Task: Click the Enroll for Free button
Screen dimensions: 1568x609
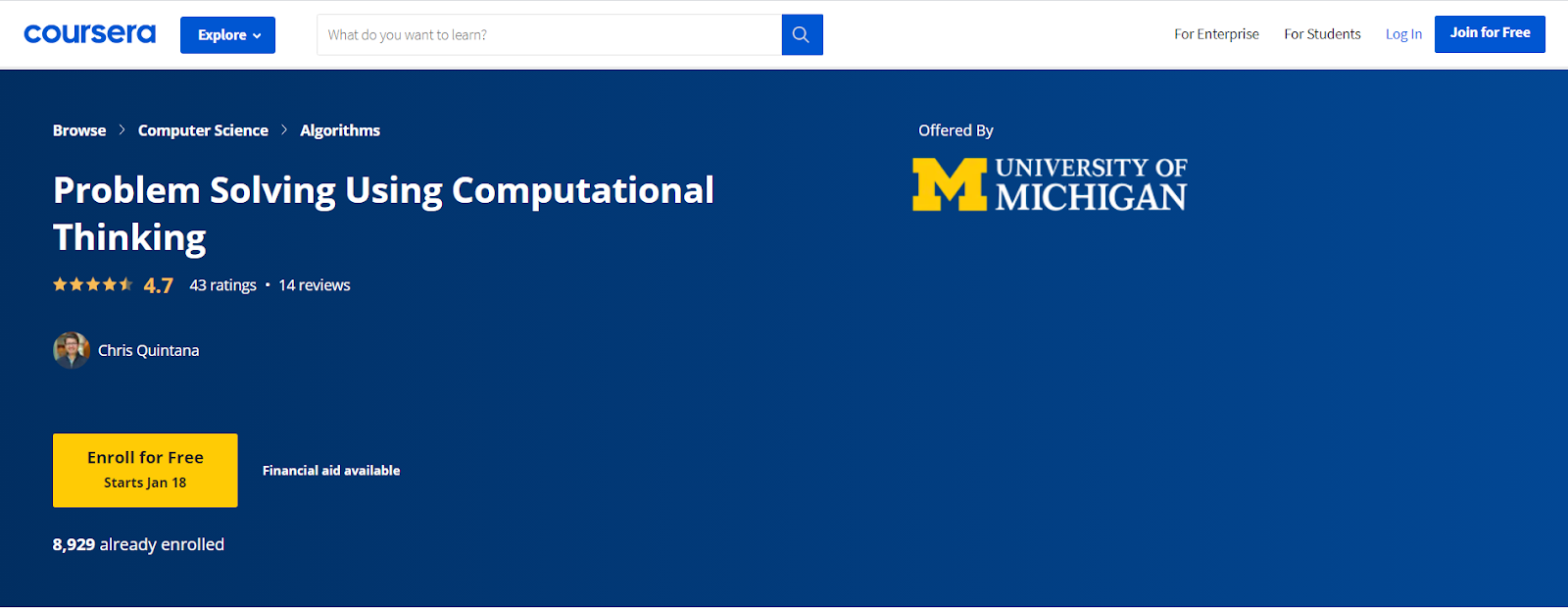Action: pyautogui.click(x=145, y=470)
